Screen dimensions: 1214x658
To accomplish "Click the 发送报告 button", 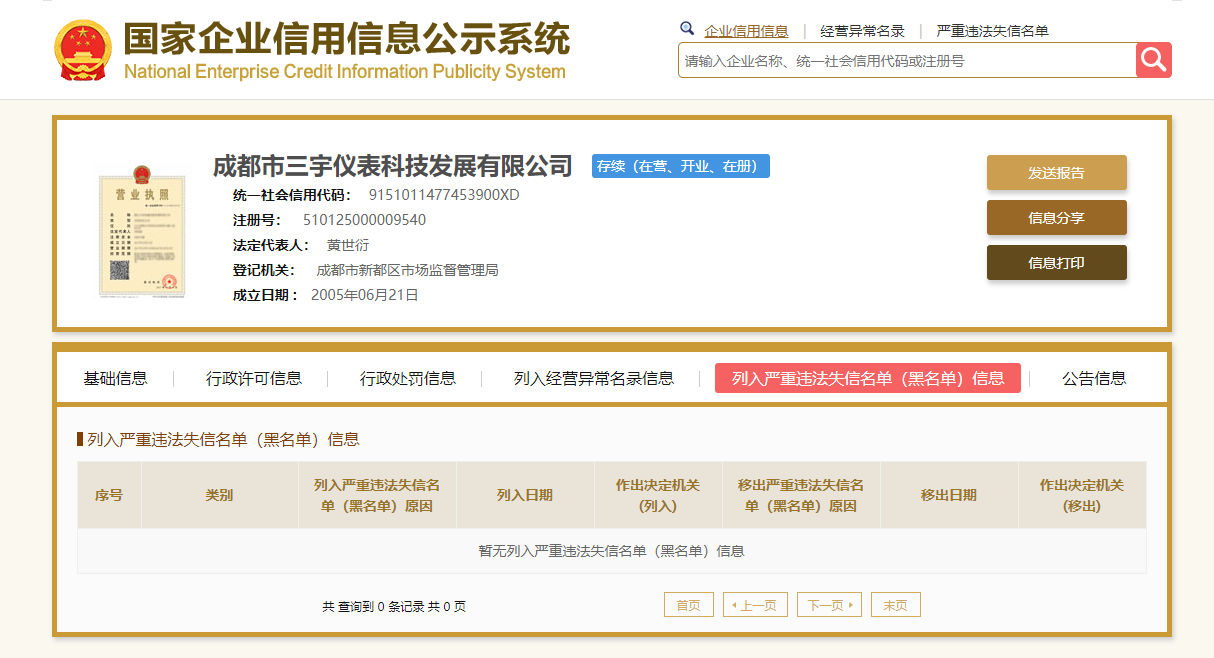I will click(1056, 172).
